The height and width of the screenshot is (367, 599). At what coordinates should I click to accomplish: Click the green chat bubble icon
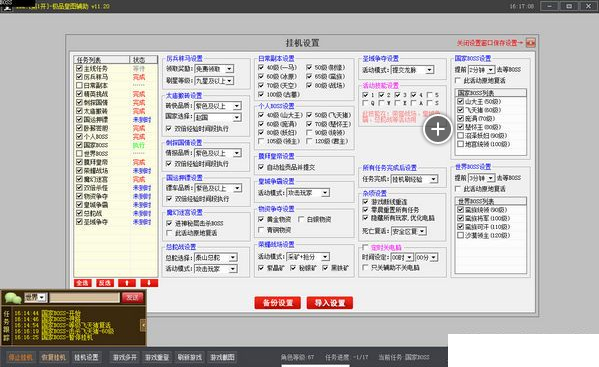tap(13, 298)
